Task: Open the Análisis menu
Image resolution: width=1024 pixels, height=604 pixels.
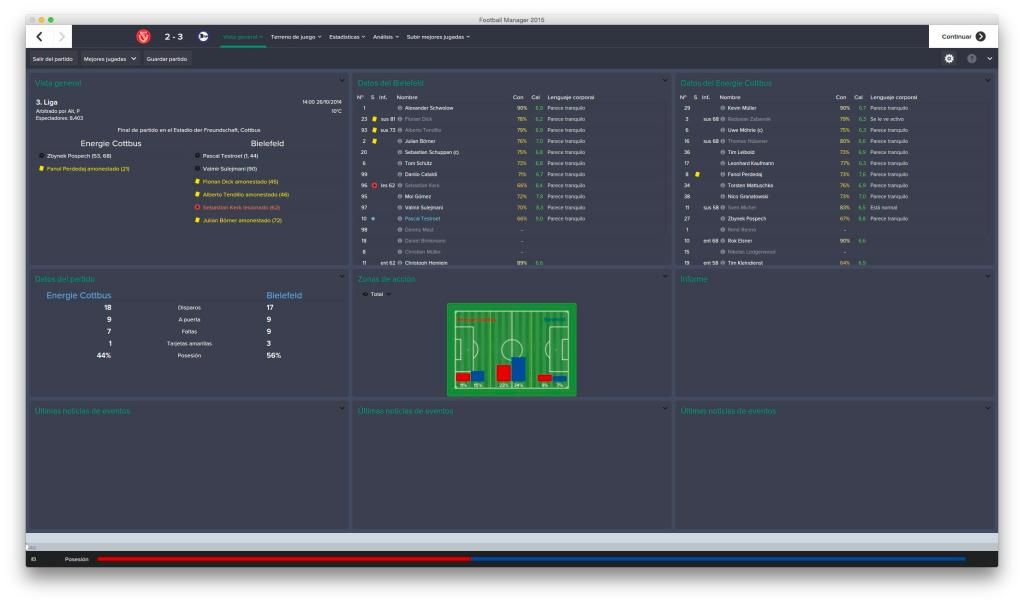Action: point(385,37)
